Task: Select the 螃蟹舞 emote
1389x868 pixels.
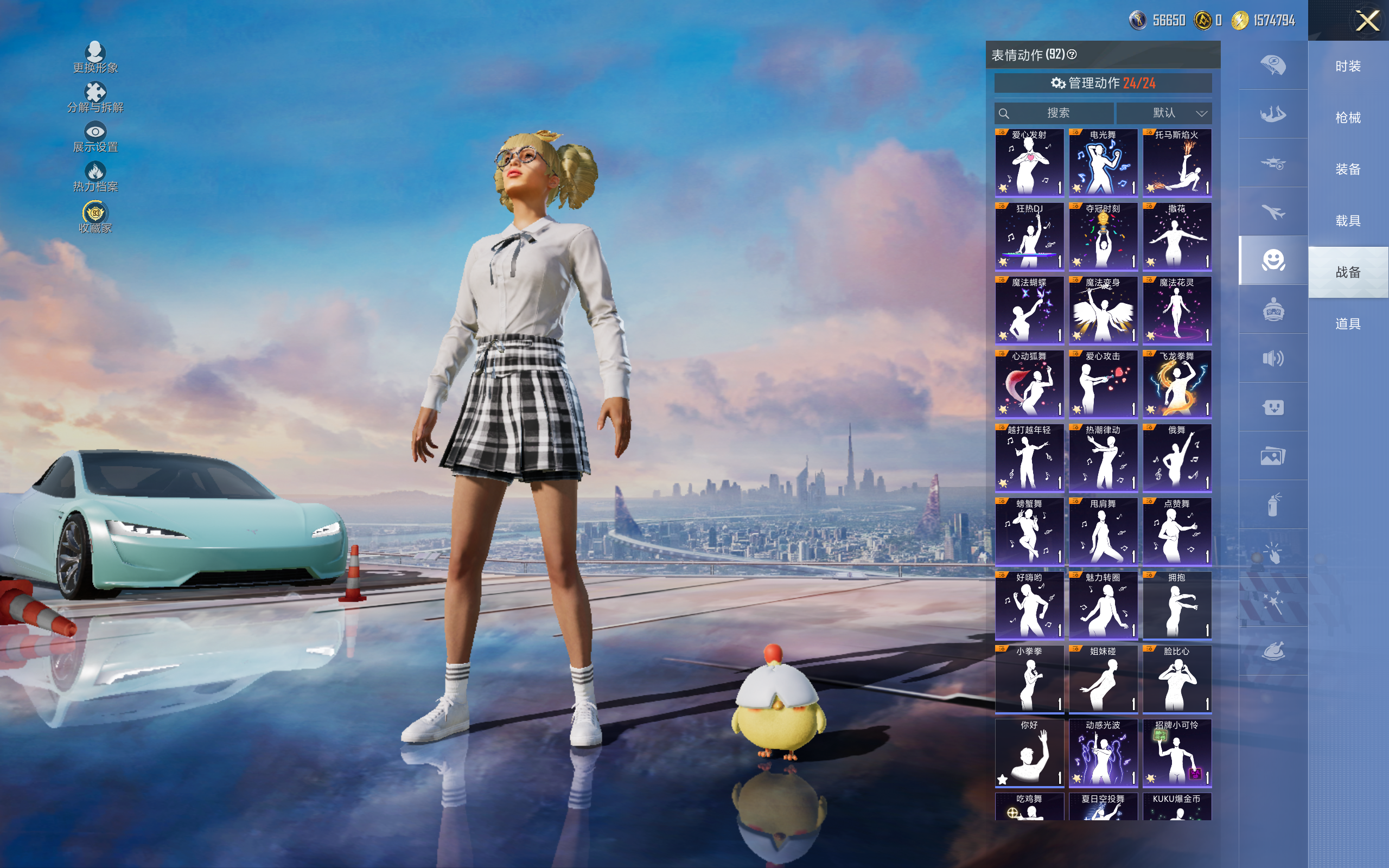Action: (1029, 532)
